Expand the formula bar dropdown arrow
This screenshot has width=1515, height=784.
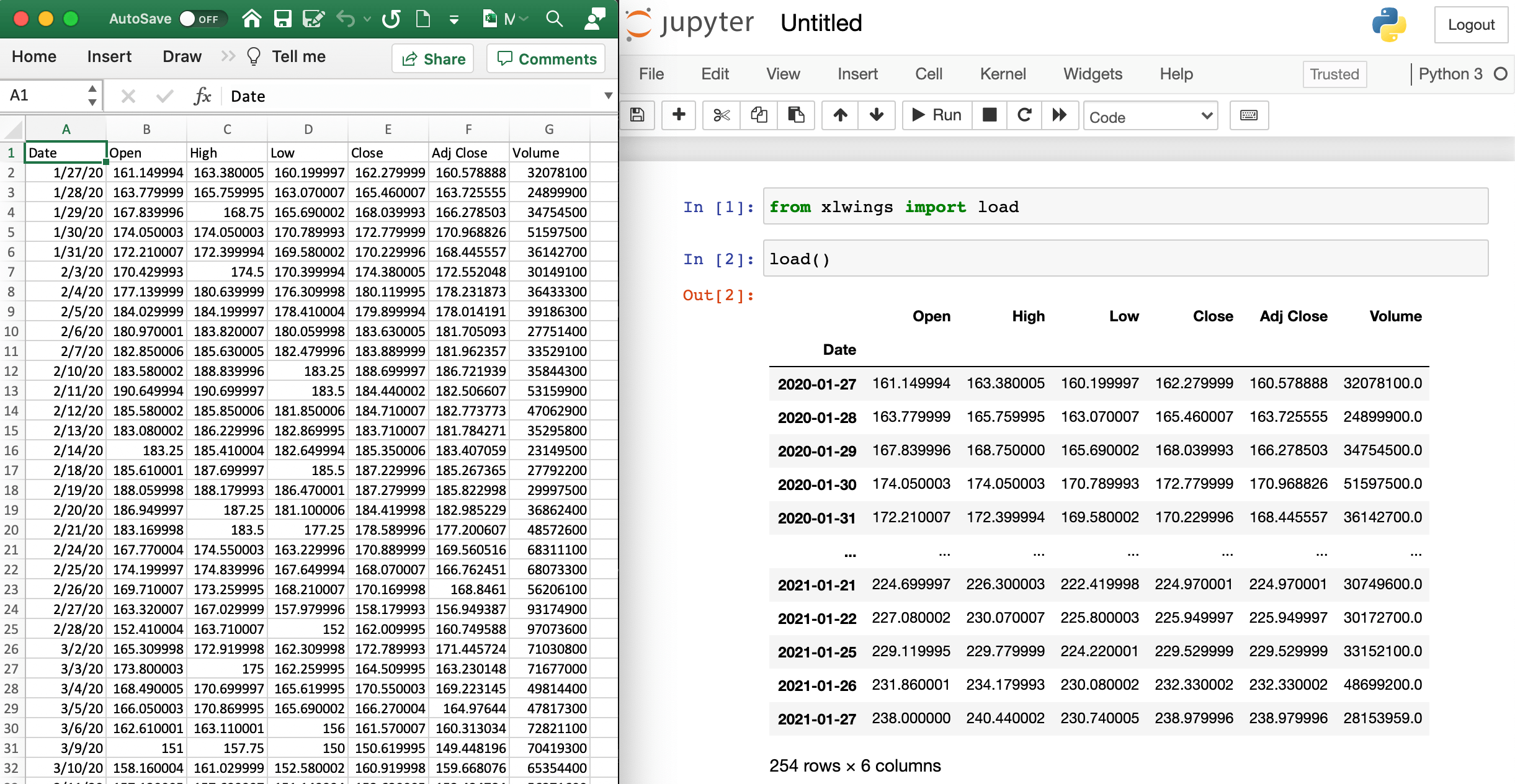[608, 96]
